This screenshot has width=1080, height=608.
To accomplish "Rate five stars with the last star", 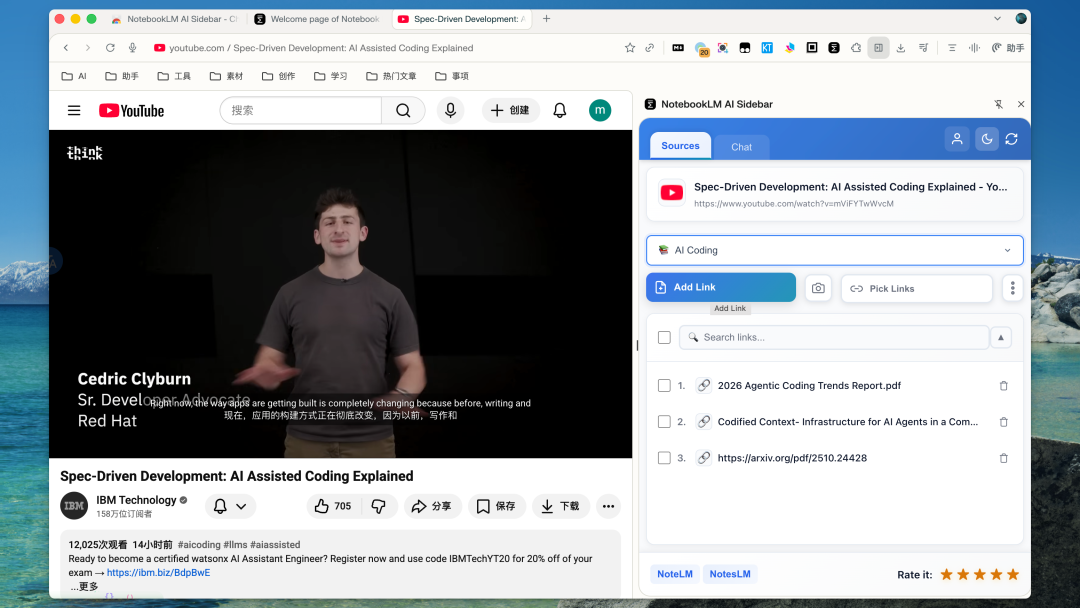I will (x=1012, y=574).
